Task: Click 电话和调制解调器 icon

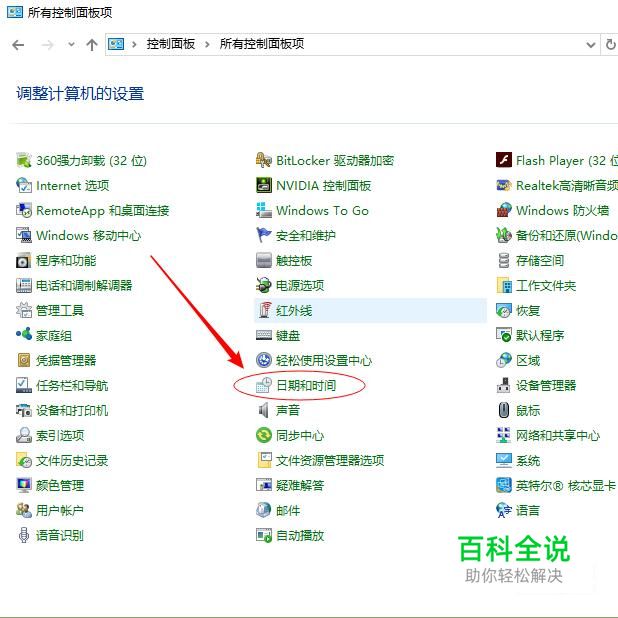Action: 24,285
